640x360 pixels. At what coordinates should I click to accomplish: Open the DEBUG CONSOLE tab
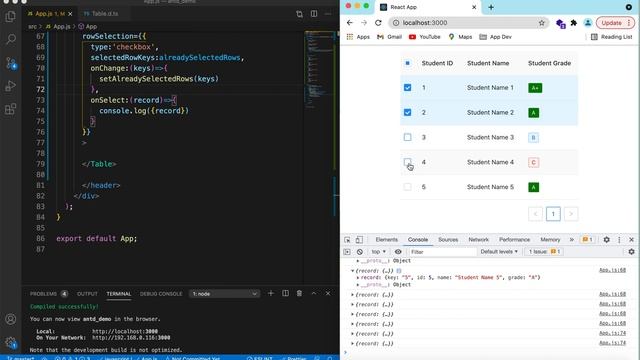pos(161,294)
